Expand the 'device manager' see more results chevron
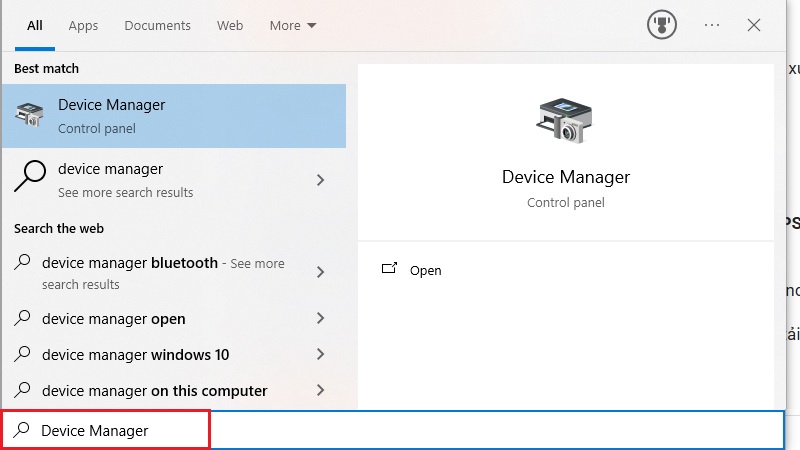Image resolution: width=800 pixels, height=450 pixels. click(320, 180)
